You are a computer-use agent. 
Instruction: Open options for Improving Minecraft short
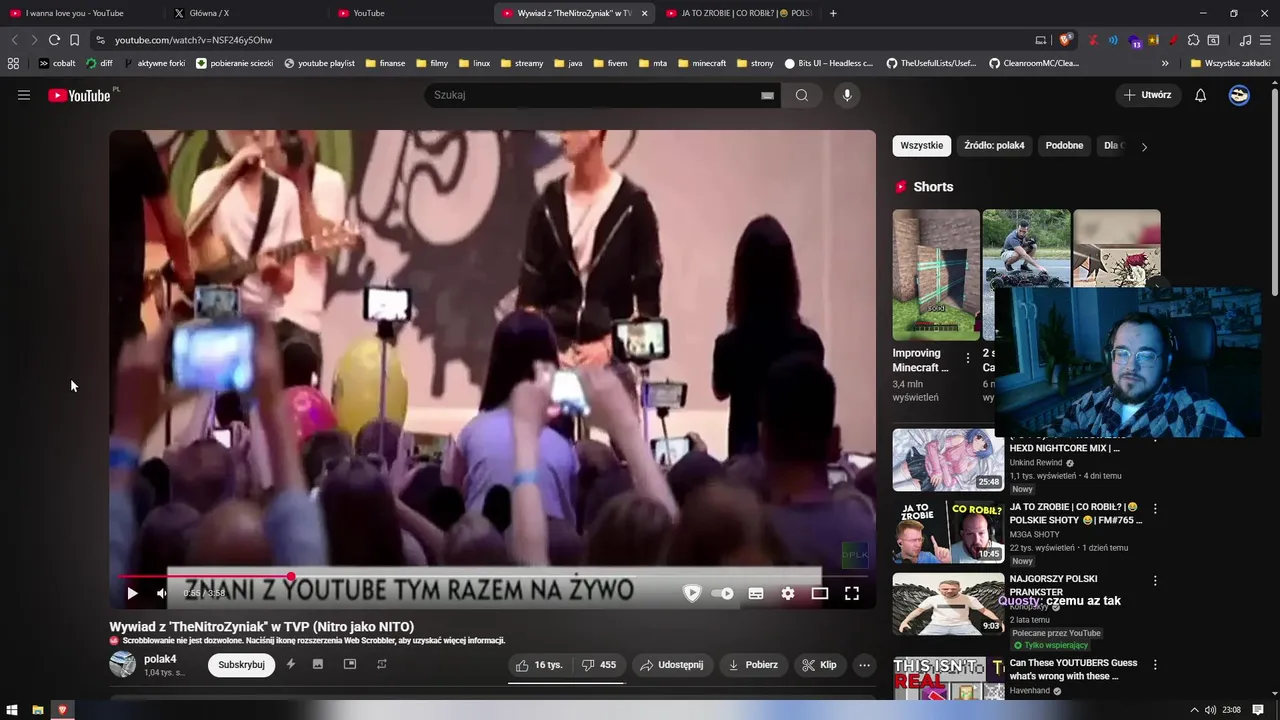coord(967,358)
